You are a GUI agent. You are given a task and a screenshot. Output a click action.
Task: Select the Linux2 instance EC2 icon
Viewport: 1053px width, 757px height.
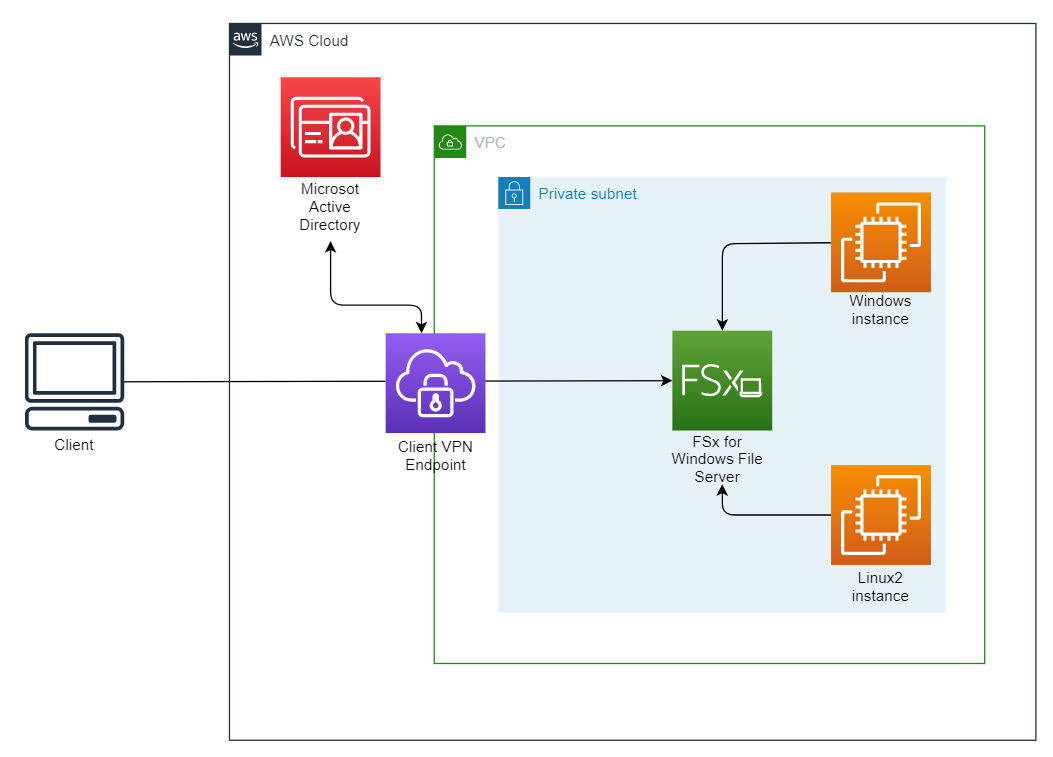pyautogui.click(x=880, y=515)
